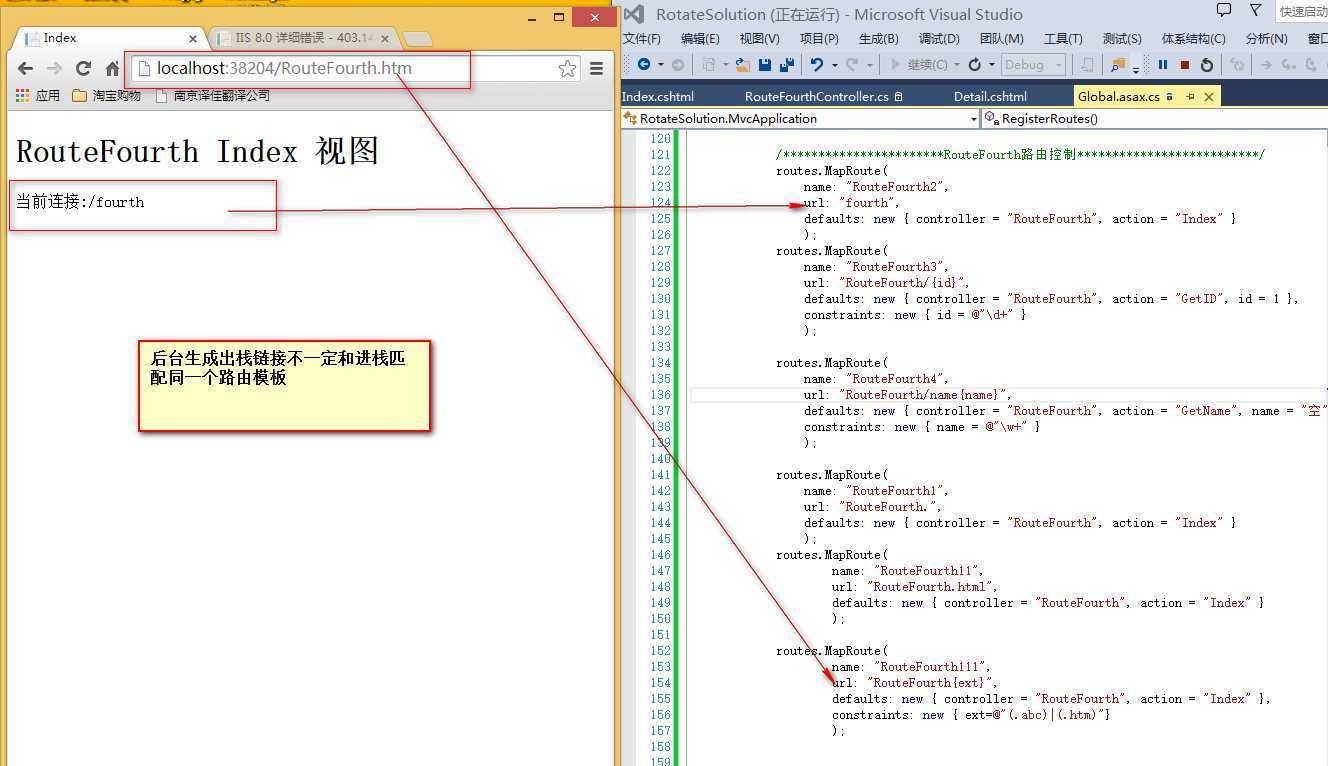This screenshot has width=1328, height=766.
Task: Click the RouteFourth Index 视图 heading
Action: pyautogui.click(x=198, y=151)
